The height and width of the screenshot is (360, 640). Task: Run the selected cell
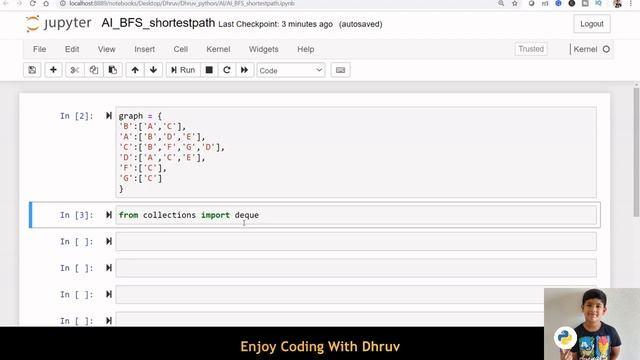pos(183,70)
